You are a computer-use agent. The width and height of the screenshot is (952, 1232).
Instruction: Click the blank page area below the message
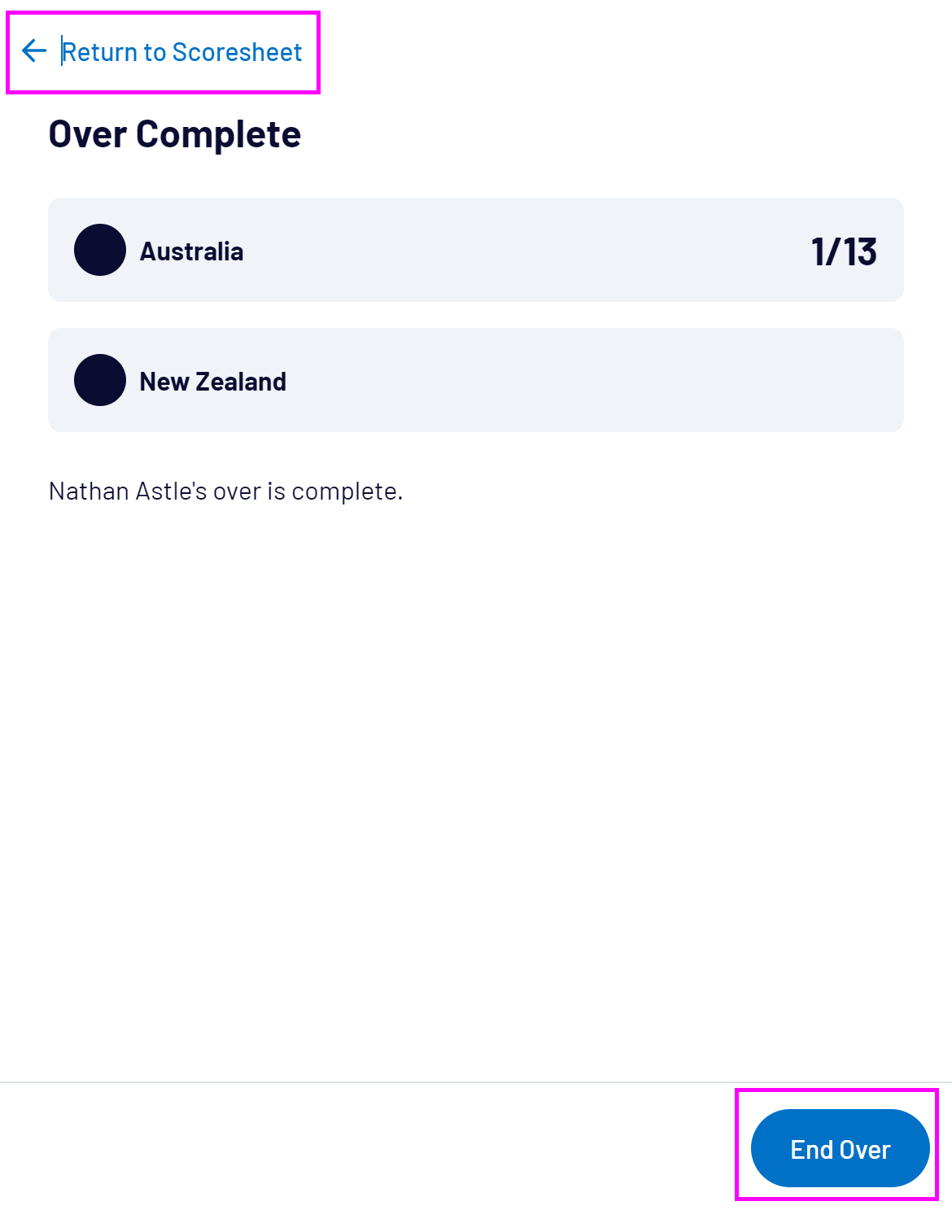(x=476, y=773)
